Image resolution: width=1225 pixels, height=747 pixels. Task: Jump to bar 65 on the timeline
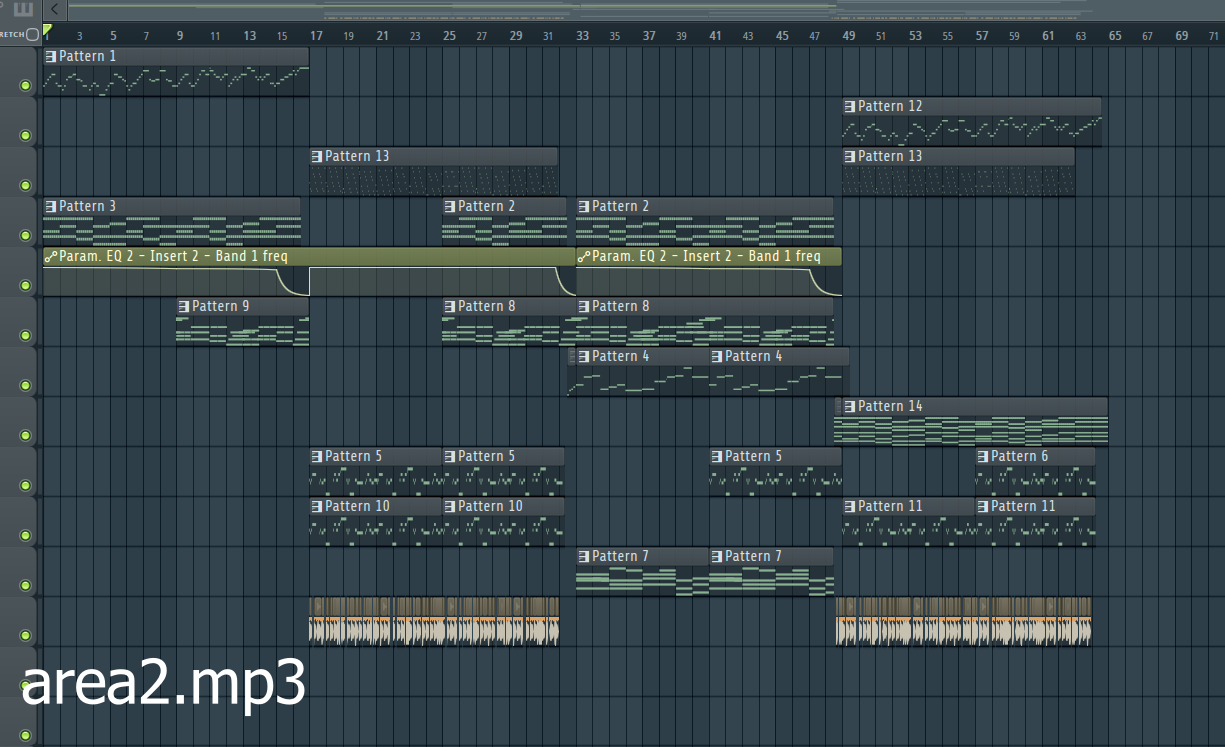(1115, 36)
